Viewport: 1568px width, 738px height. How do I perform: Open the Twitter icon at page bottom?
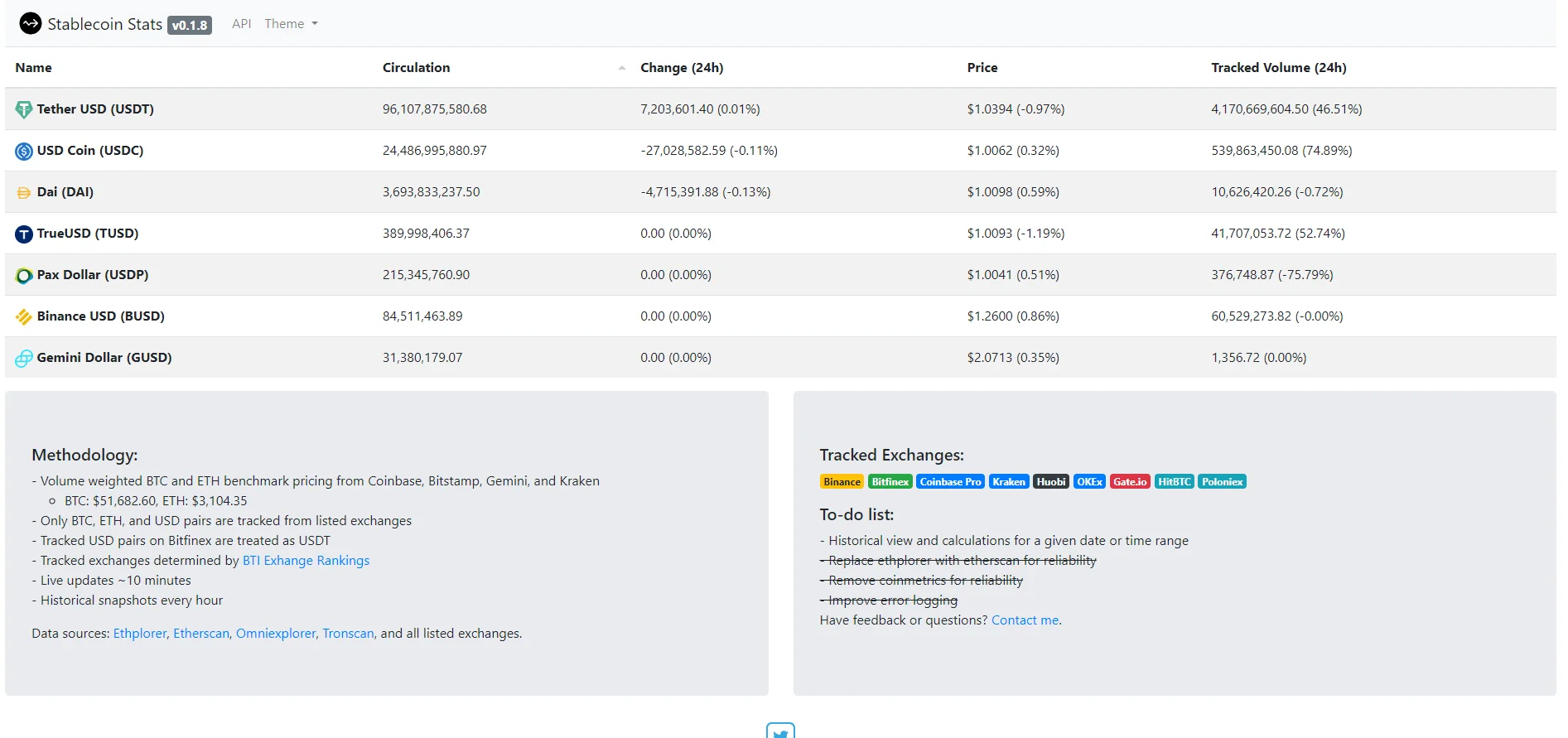coord(780,731)
